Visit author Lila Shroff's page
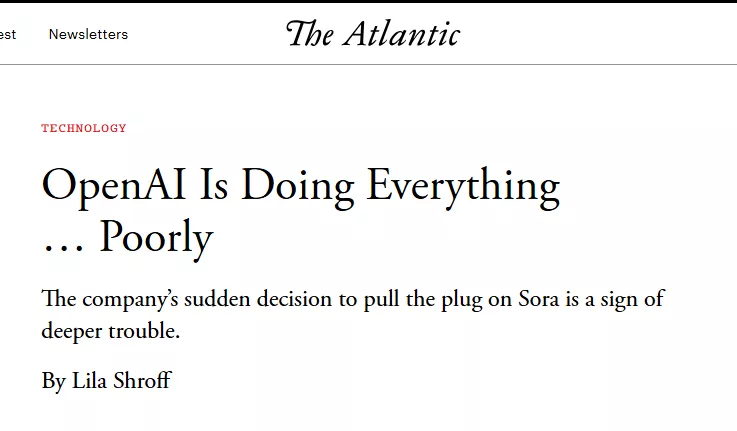Image resolution: width=737 pixels, height=431 pixels. click(x=122, y=380)
